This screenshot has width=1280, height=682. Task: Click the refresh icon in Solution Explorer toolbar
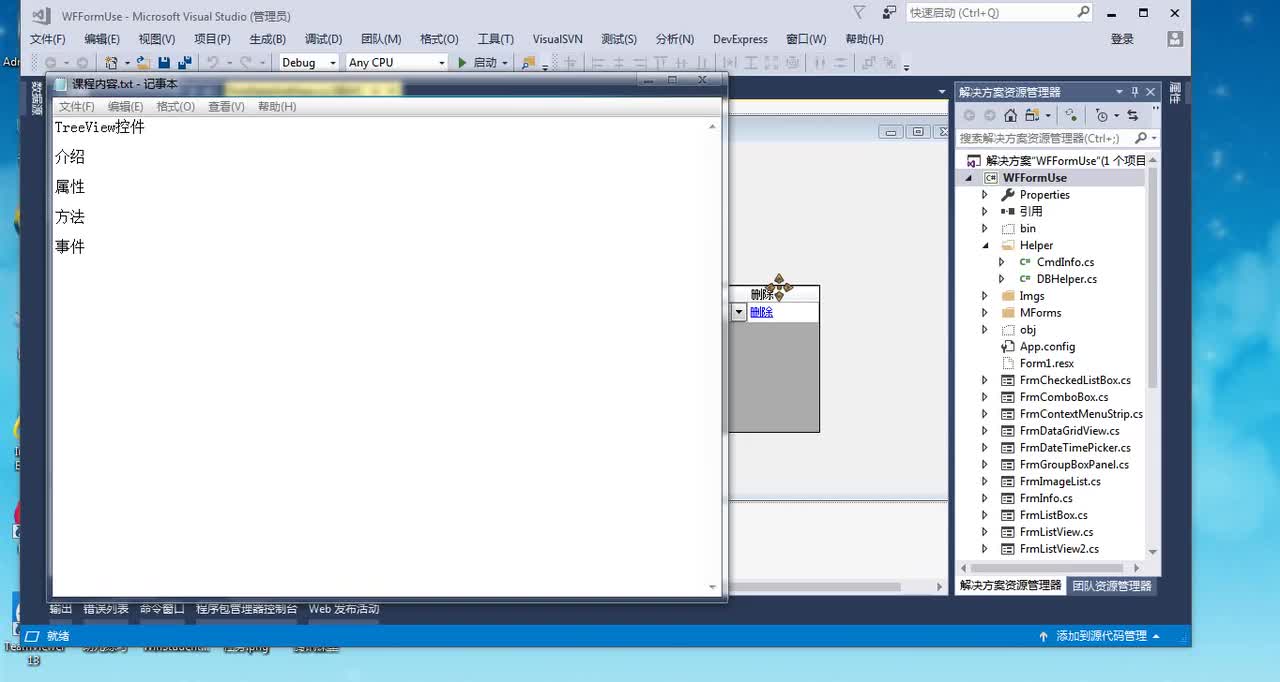(1071, 115)
